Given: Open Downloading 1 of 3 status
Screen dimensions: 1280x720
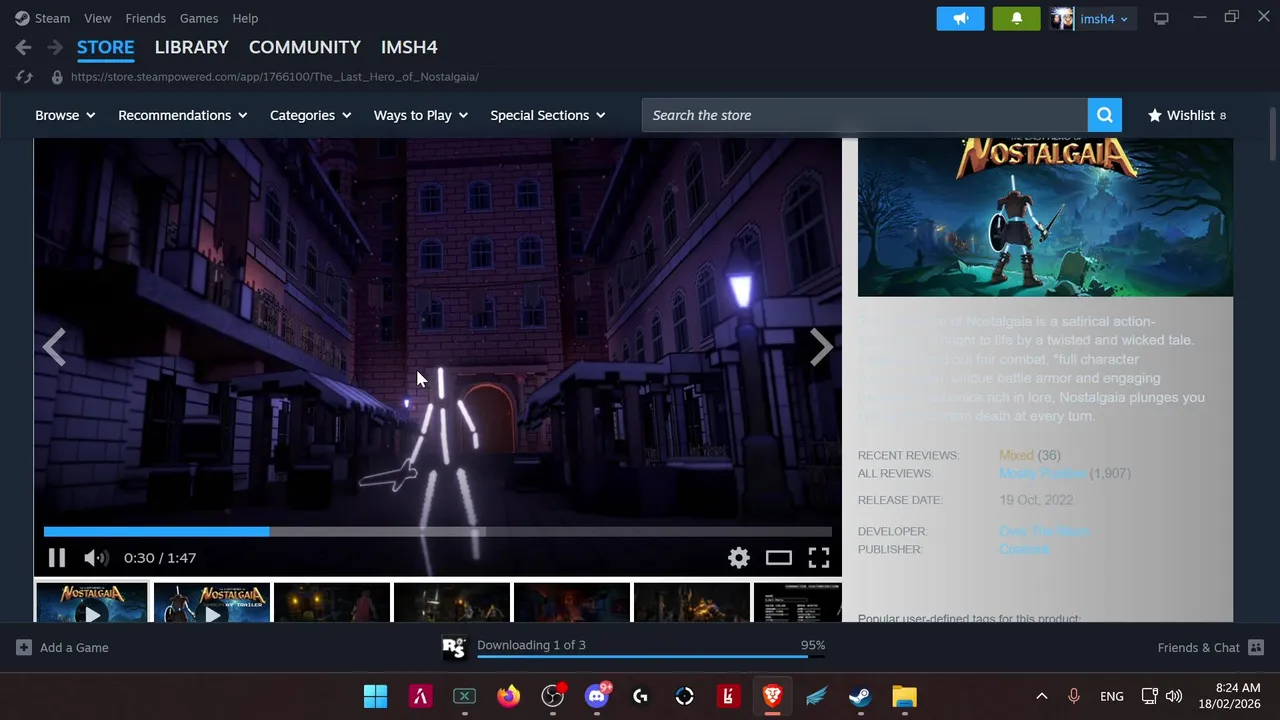Looking at the screenshot, I should pos(531,645).
